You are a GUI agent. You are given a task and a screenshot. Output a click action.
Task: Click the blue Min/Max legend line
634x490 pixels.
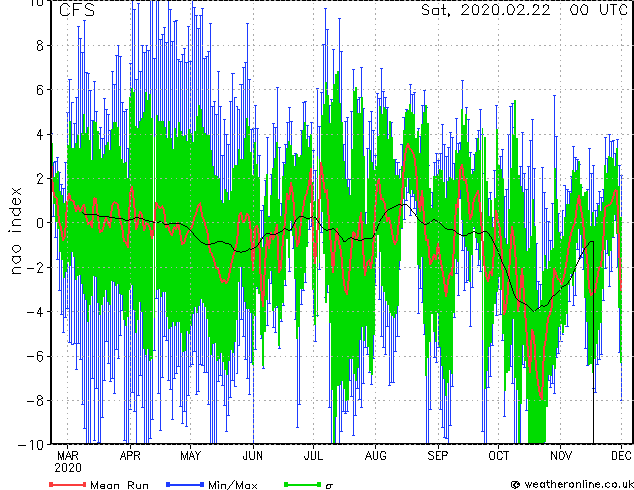pos(185,484)
